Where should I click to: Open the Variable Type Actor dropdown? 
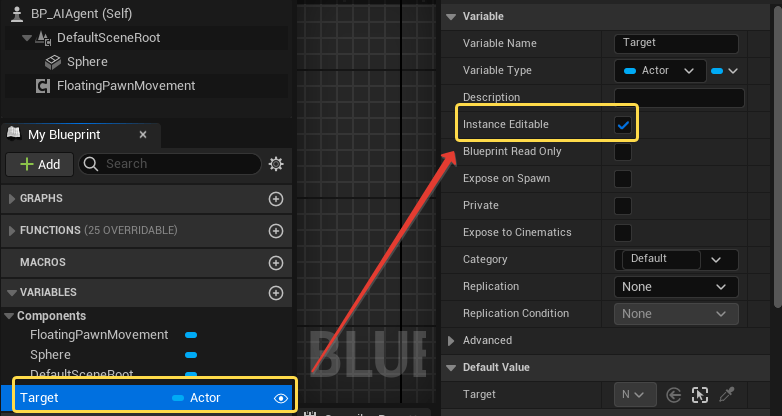pos(658,71)
